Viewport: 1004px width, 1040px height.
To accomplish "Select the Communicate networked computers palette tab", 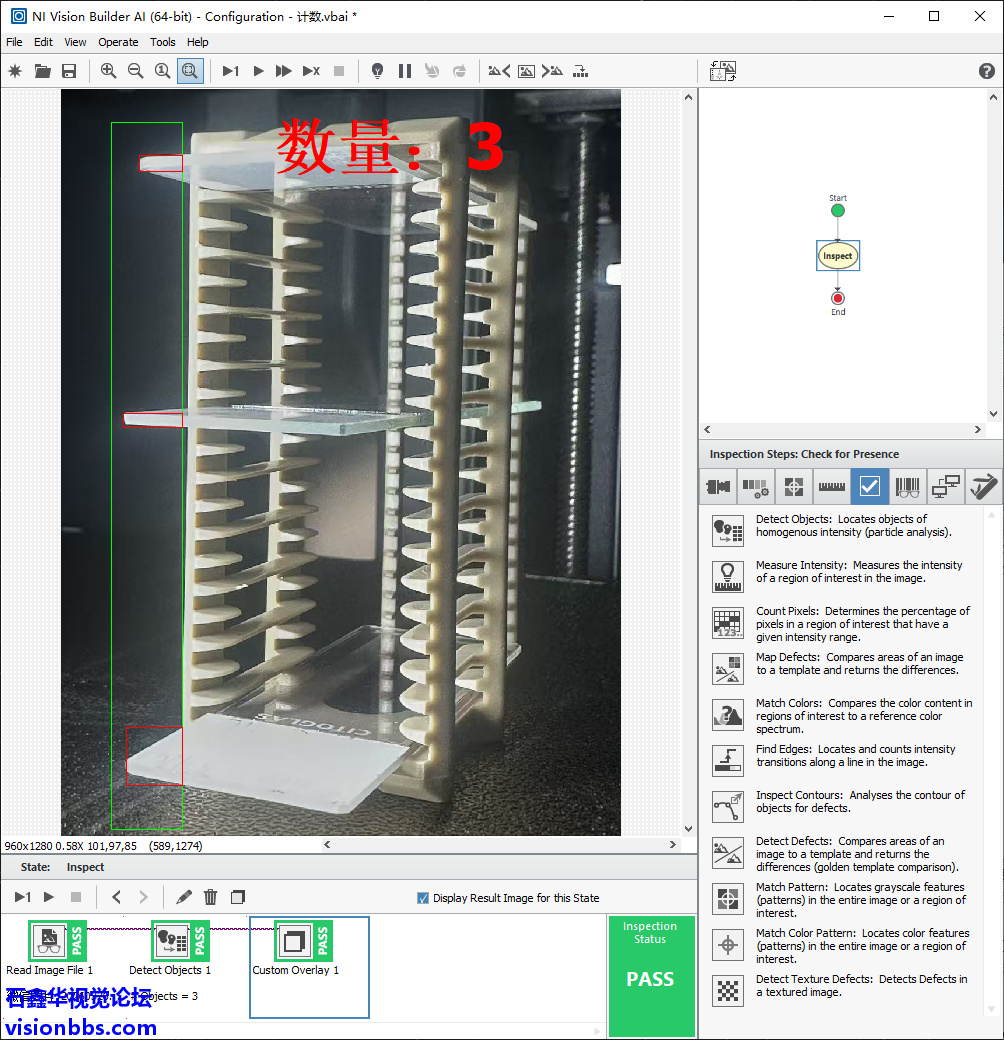I will click(x=945, y=487).
